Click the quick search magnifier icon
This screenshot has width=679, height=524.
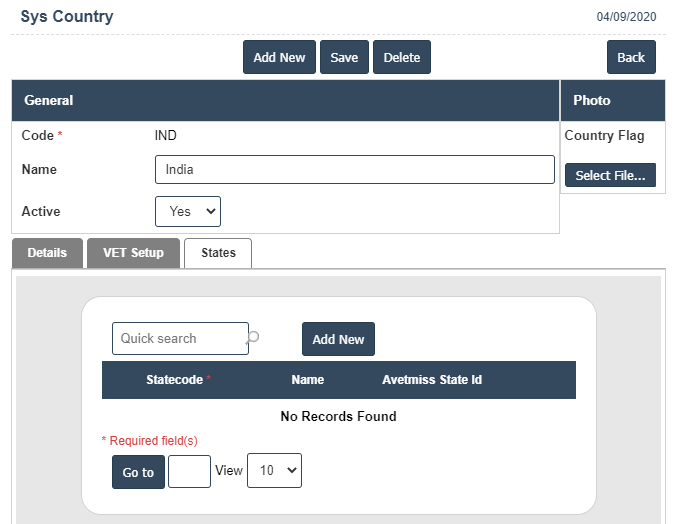pyautogui.click(x=253, y=337)
